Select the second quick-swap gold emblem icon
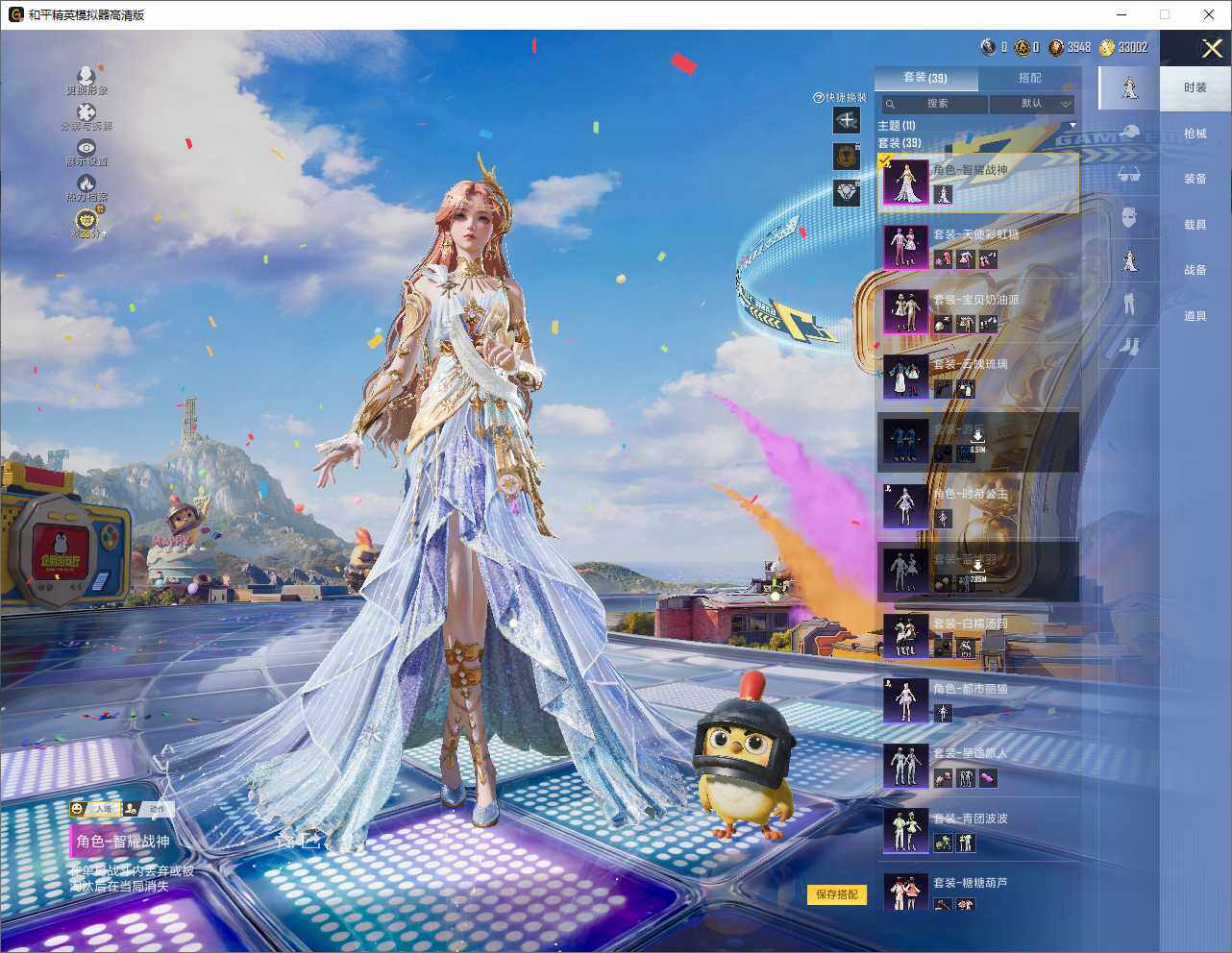Viewport: 1232px width, 953px height. click(x=846, y=157)
